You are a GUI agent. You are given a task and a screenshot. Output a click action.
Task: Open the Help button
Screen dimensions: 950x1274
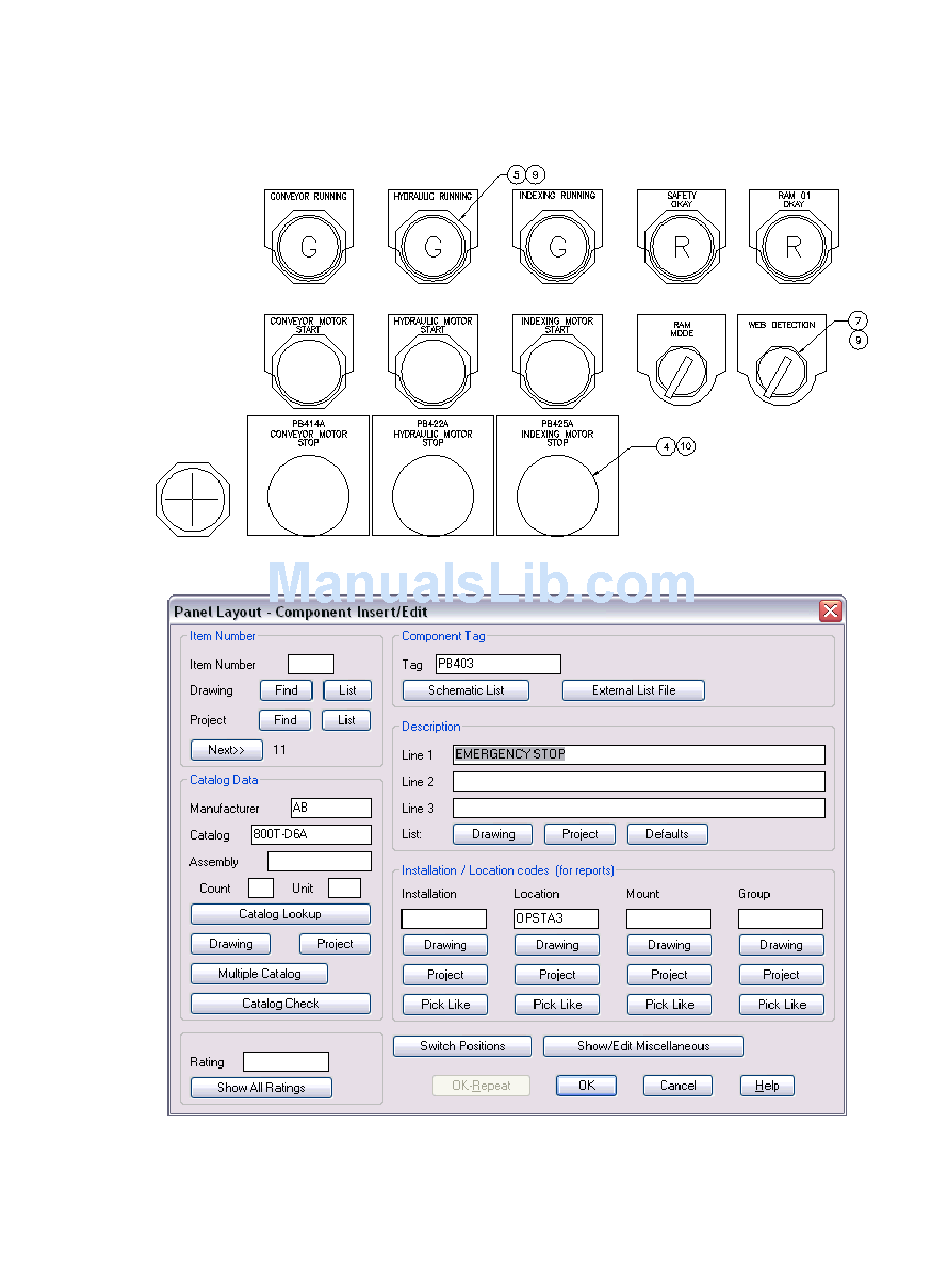(x=767, y=1086)
